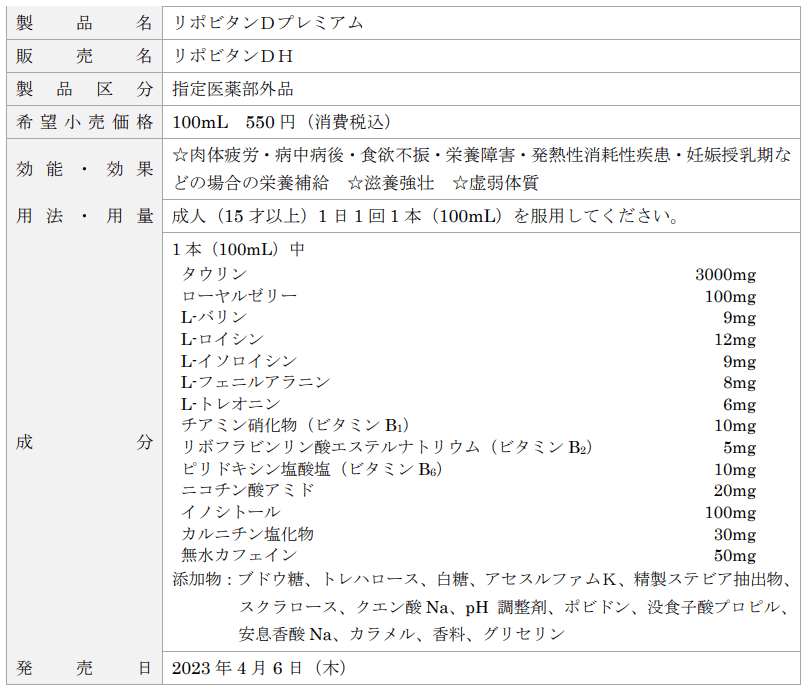Select the ingredient 無水カフェイン
This screenshot has width=807, height=692.
[239, 555]
